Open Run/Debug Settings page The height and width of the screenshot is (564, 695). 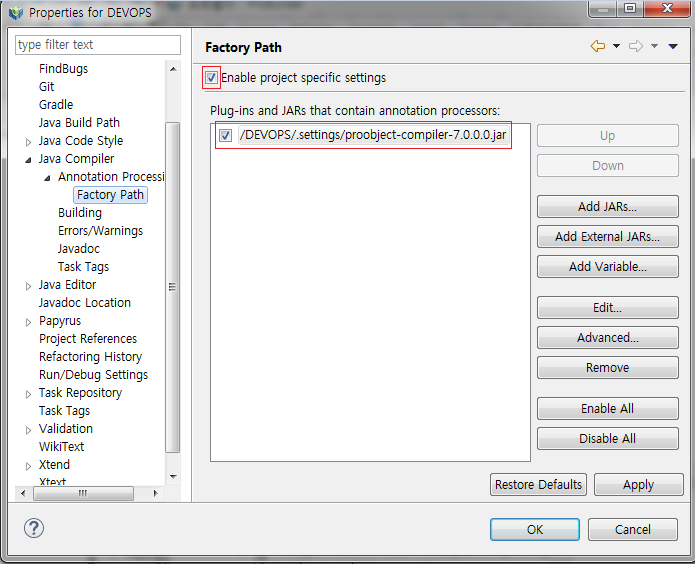[93, 375]
